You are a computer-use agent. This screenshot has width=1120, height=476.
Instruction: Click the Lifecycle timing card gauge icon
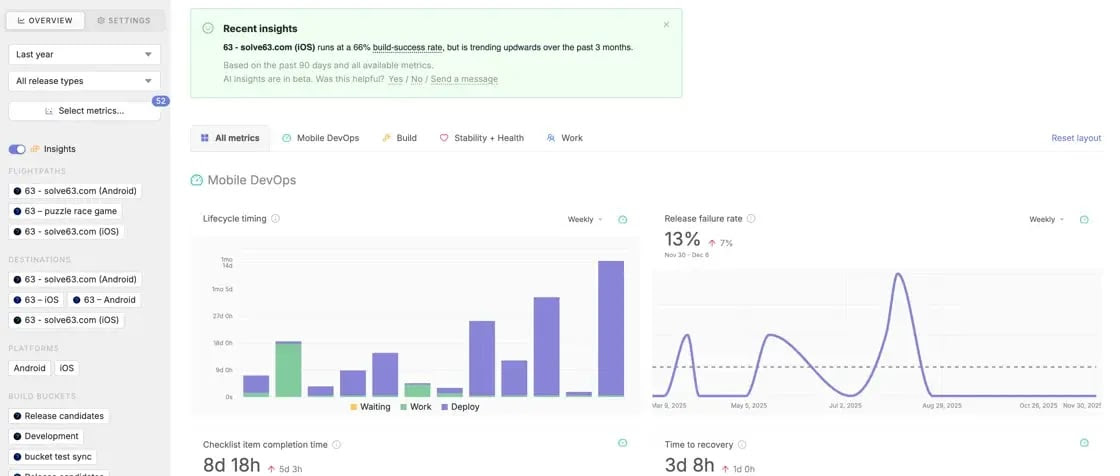(622, 219)
